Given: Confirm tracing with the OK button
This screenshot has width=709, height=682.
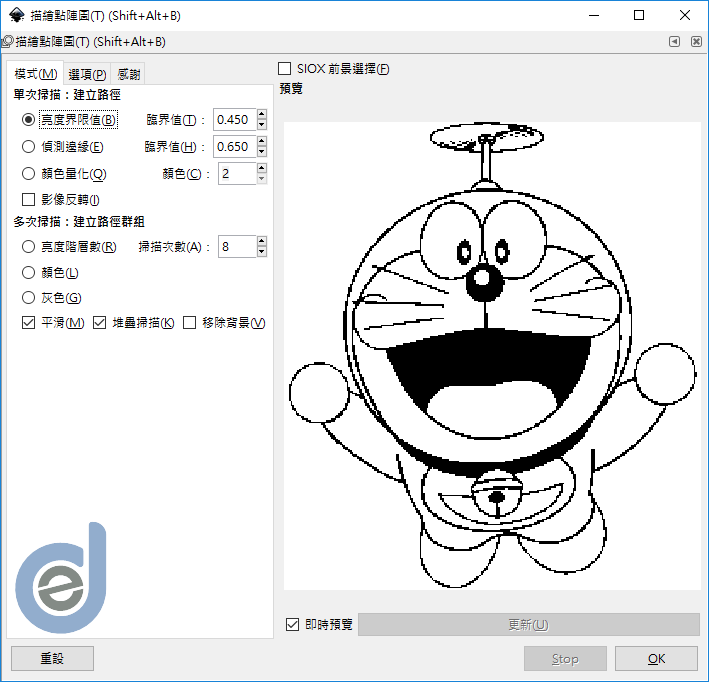Looking at the screenshot, I should [x=656, y=658].
